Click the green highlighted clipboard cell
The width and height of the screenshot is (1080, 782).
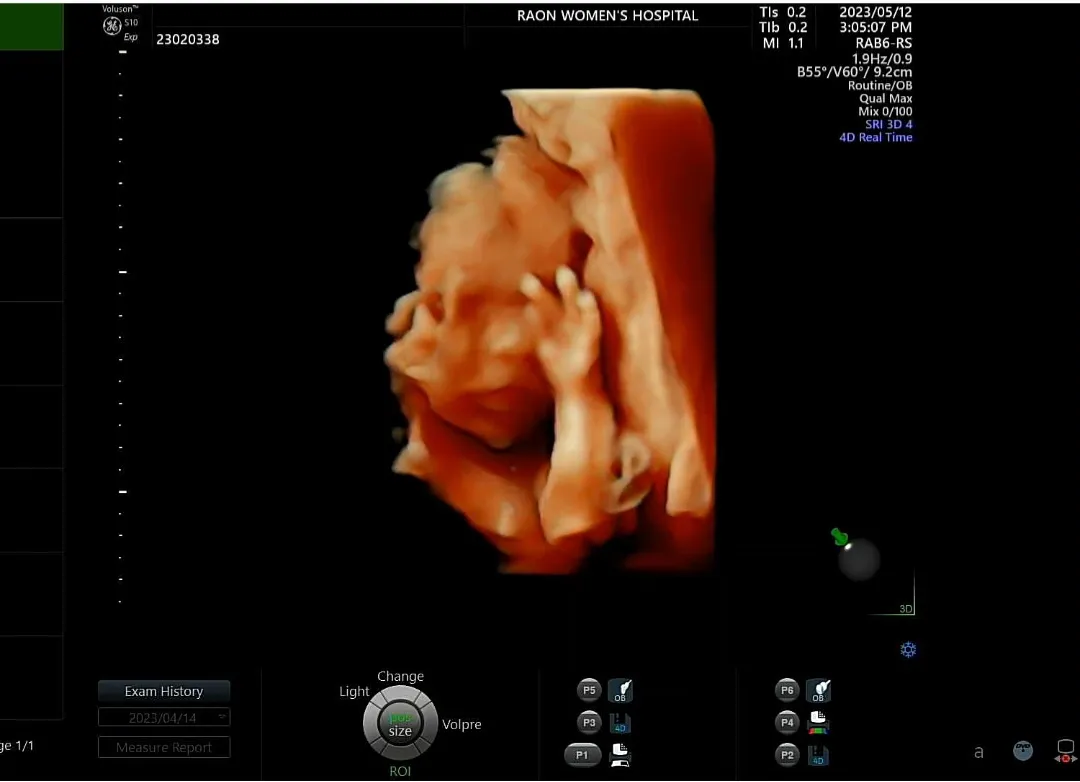(x=31, y=26)
